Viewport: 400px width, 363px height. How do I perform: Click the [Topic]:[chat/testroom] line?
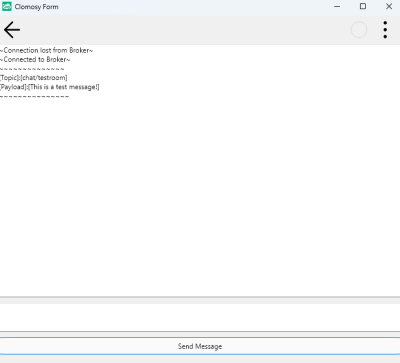[x=33, y=78]
